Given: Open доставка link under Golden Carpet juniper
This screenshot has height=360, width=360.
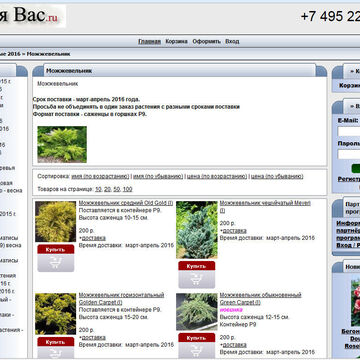Looking at the screenshot, I should (94, 337).
